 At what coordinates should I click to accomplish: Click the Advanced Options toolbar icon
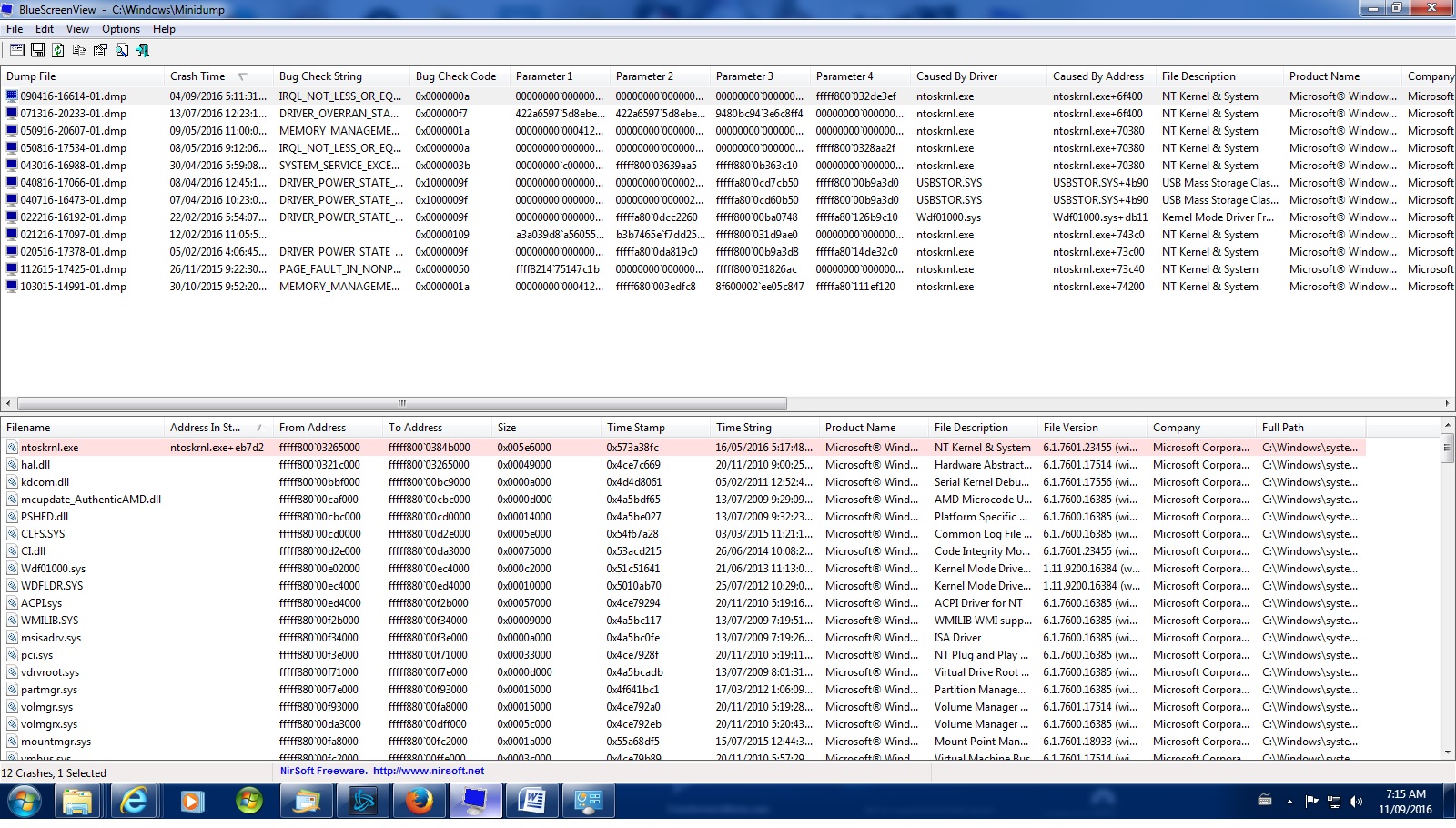click(16, 50)
